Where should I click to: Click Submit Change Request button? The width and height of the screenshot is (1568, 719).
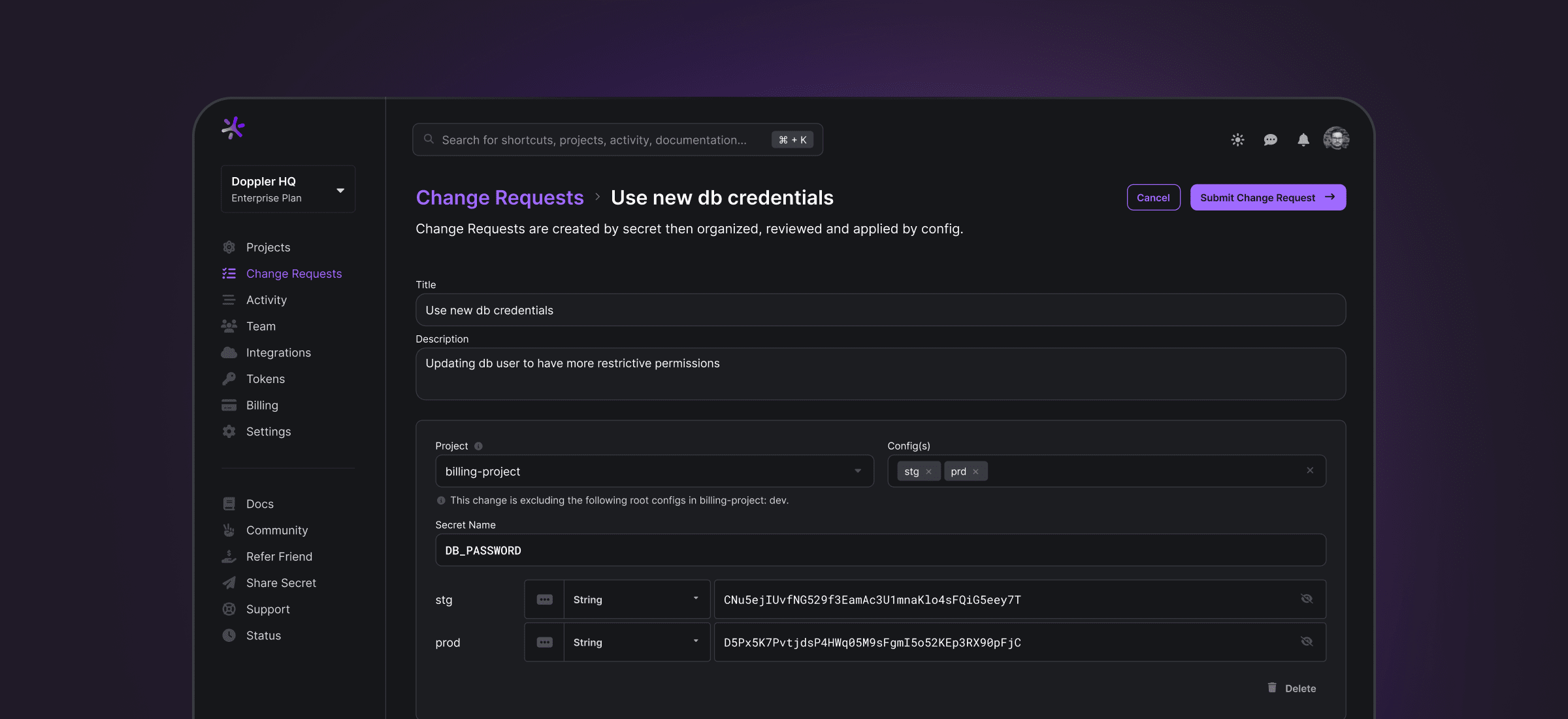click(x=1267, y=197)
